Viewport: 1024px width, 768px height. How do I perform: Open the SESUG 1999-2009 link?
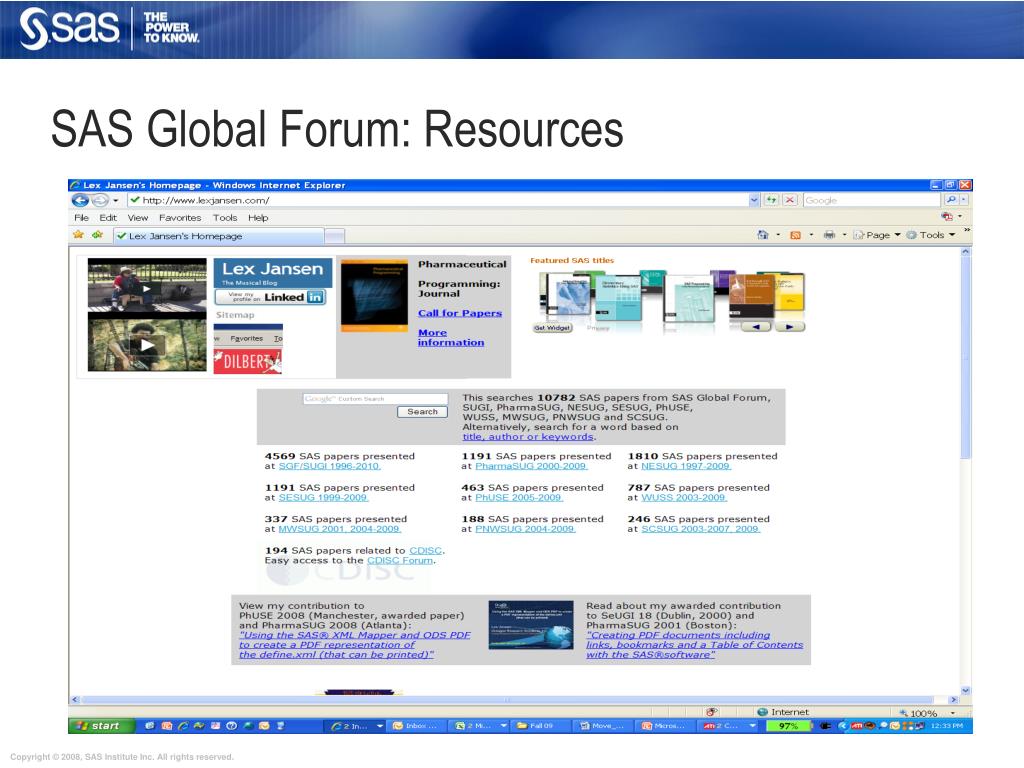click(x=323, y=497)
